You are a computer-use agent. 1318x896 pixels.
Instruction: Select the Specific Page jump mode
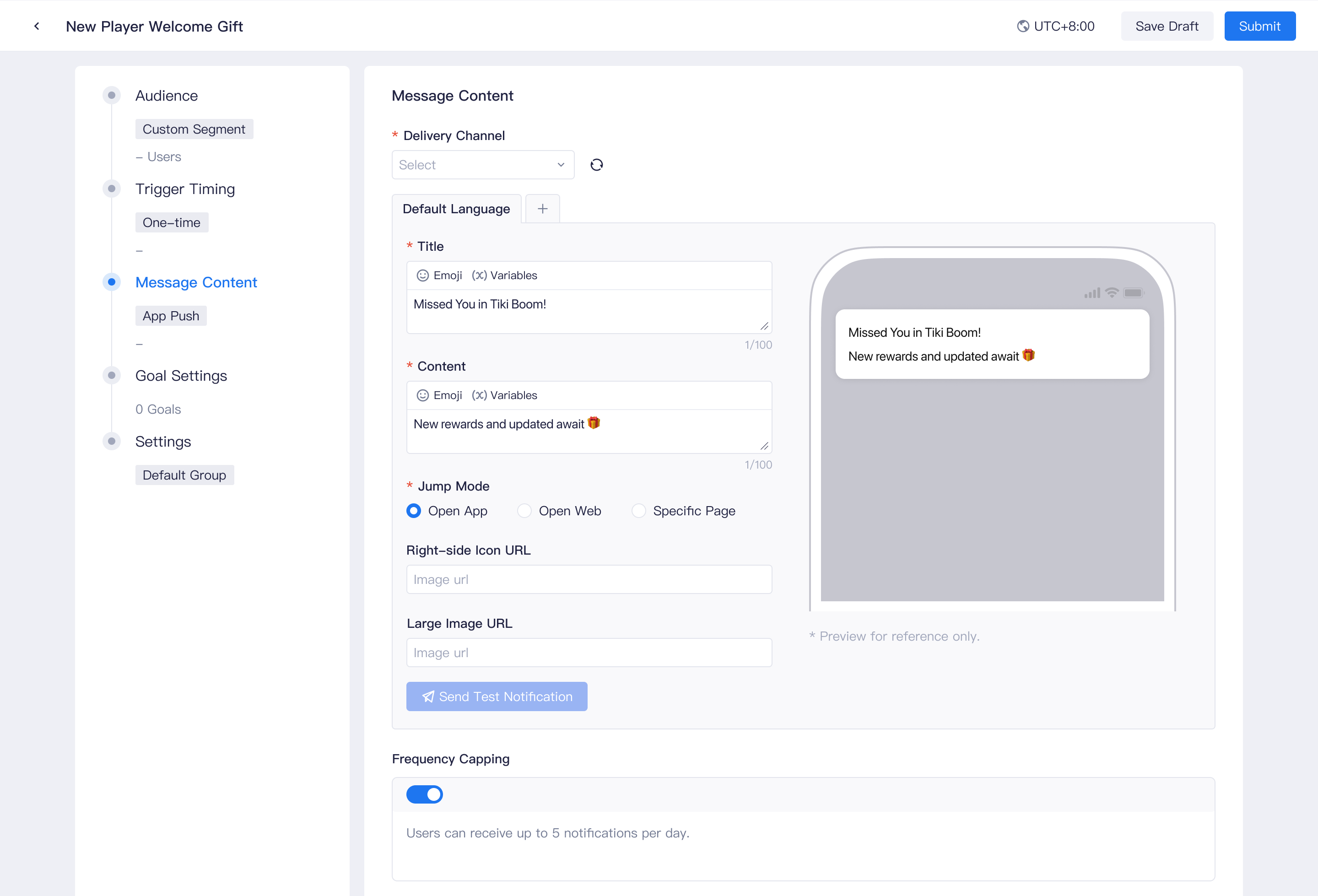[x=639, y=510]
